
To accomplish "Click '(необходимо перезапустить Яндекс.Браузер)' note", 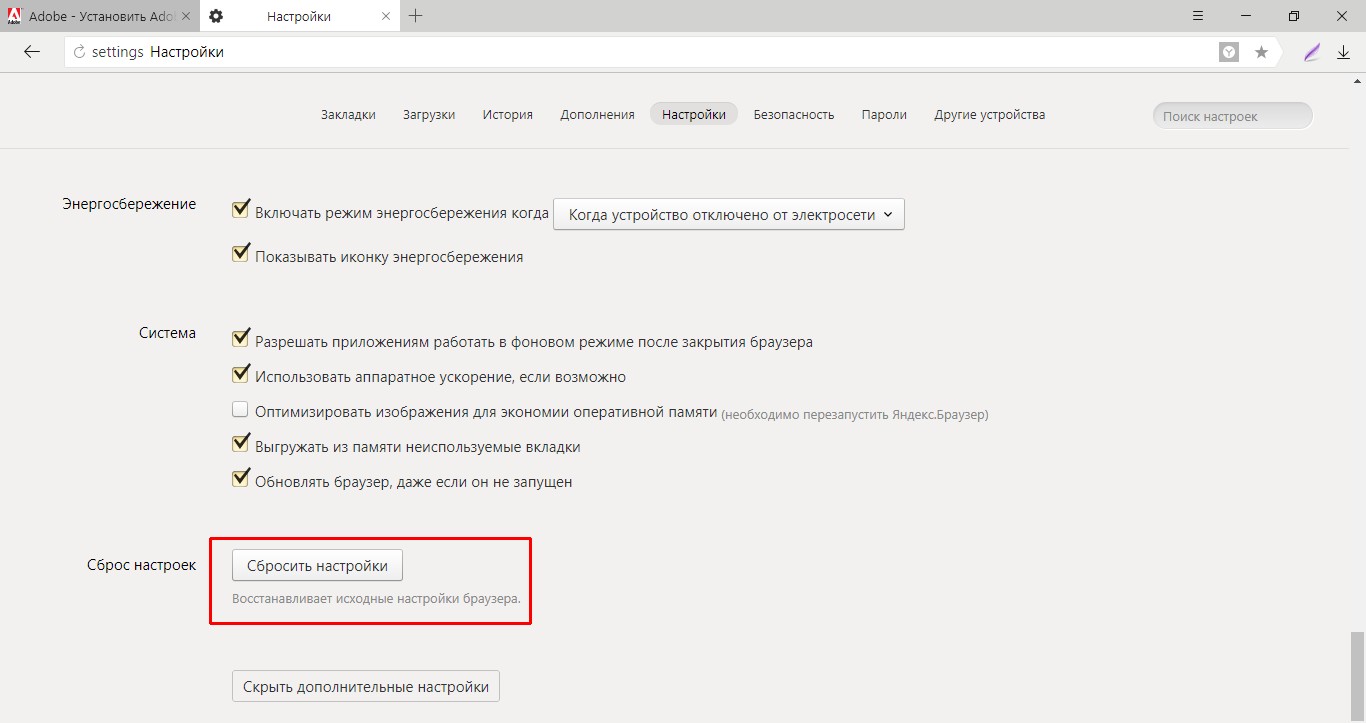I will click(x=855, y=414).
